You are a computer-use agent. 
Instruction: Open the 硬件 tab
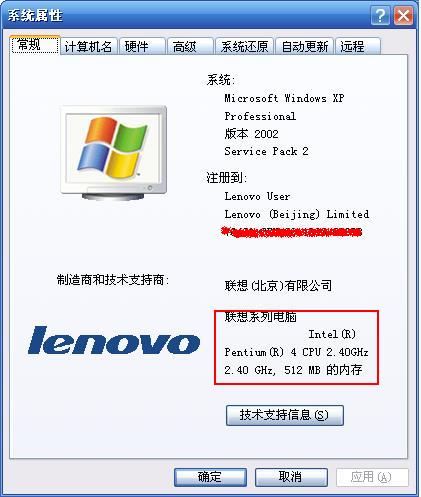[142, 46]
